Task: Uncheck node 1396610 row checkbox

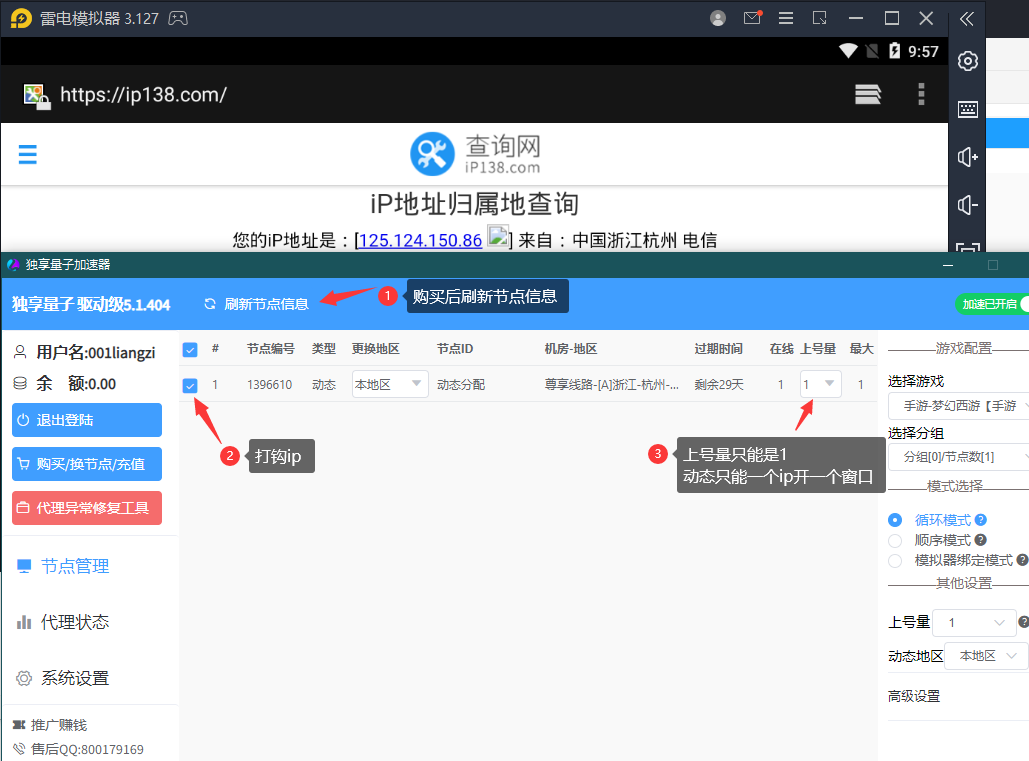Action: click(x=190, y=385)
